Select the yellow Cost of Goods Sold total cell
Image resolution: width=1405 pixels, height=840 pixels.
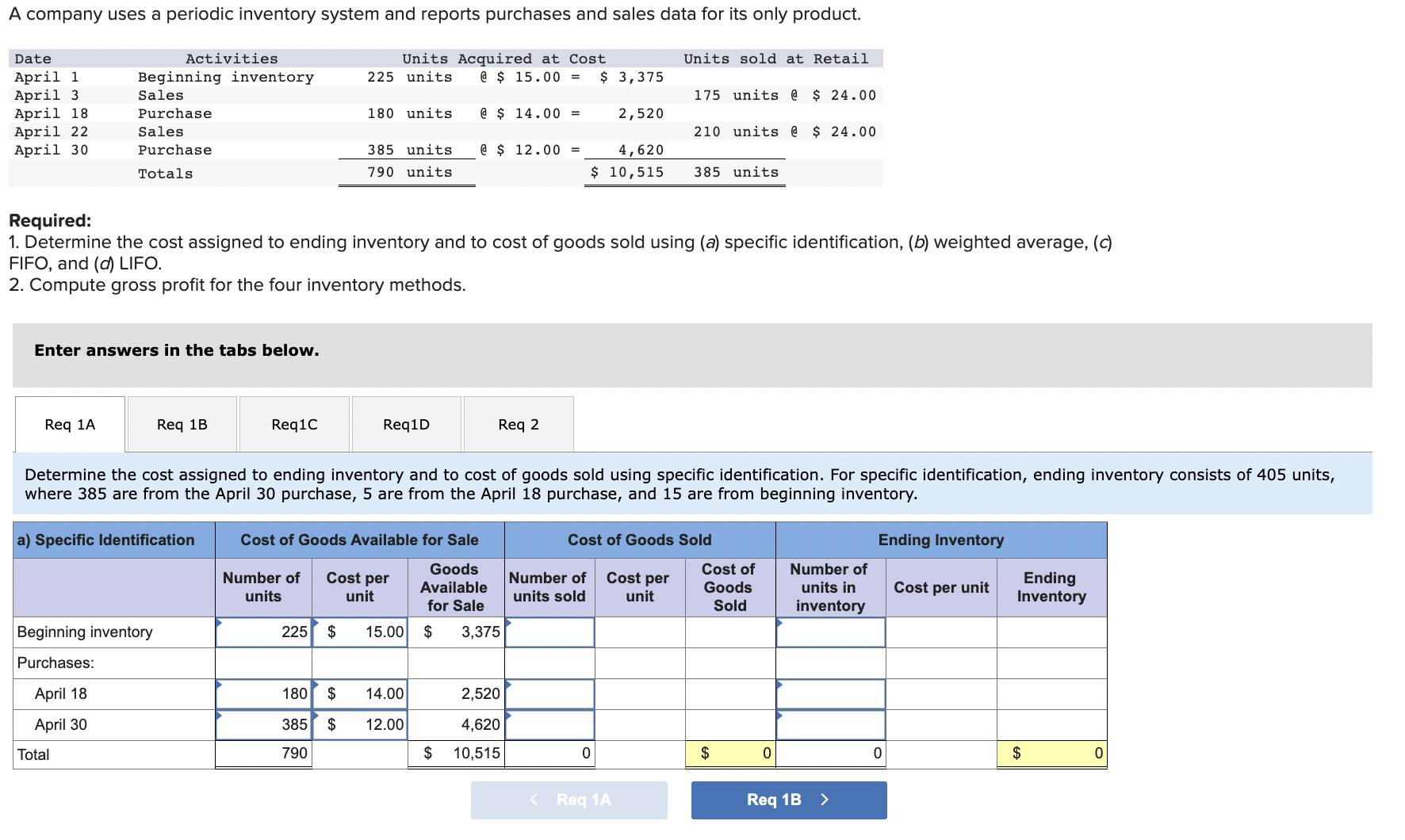(729, 754)
